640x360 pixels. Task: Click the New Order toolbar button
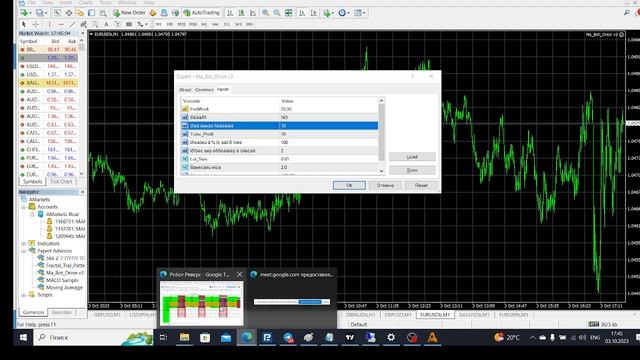point(129,13)
